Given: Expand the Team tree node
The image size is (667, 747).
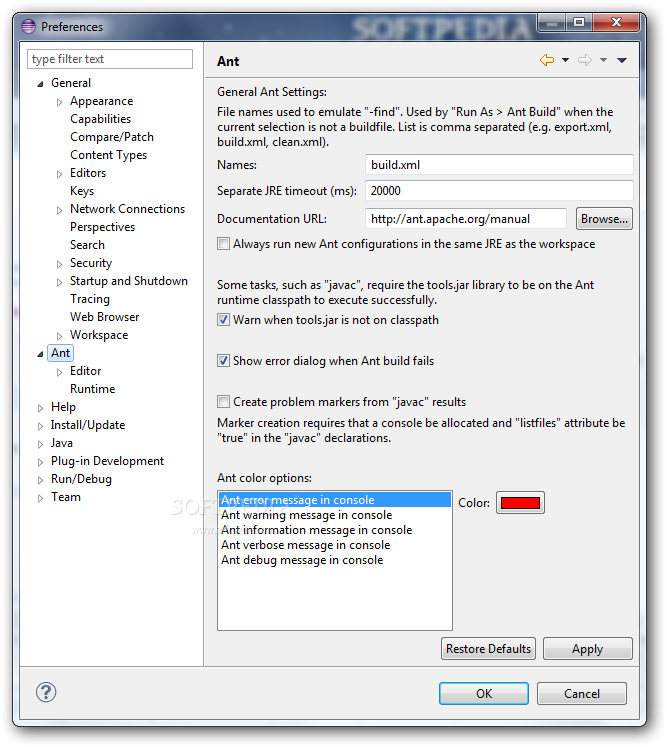Looking at the screenshot, I should (x=40, y=498).
